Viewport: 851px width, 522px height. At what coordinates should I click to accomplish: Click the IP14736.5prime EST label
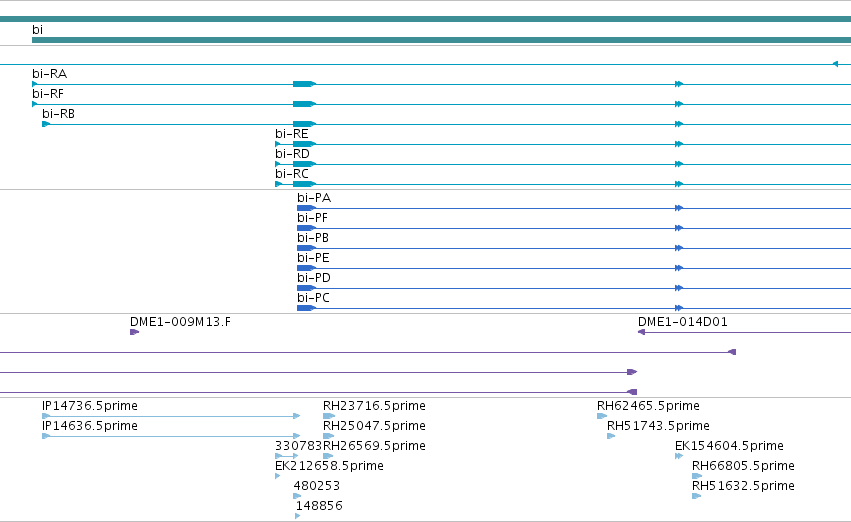coord(90,406)
